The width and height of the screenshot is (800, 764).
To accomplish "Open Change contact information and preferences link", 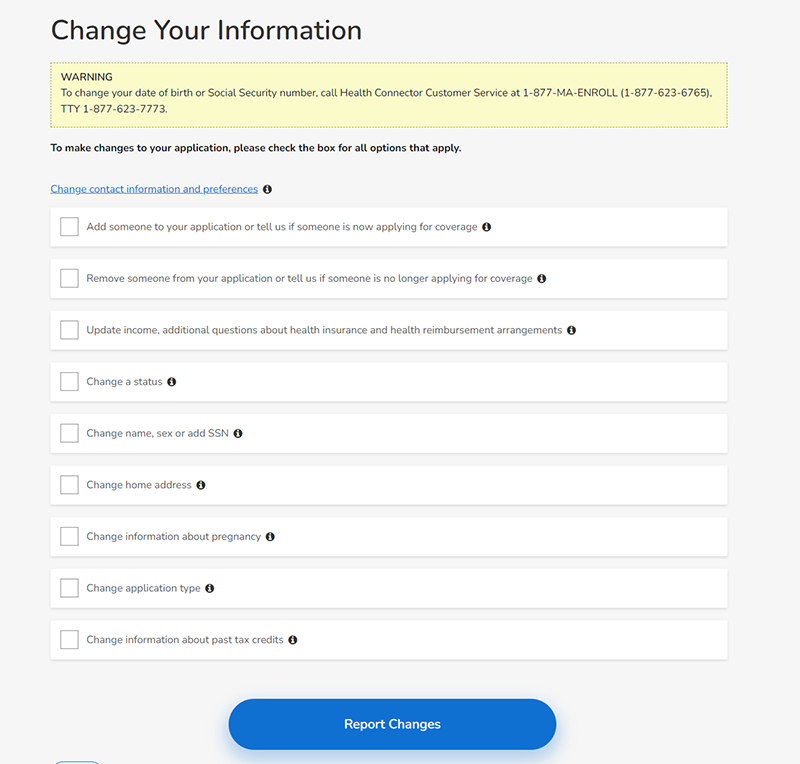I will pos(154,189).
